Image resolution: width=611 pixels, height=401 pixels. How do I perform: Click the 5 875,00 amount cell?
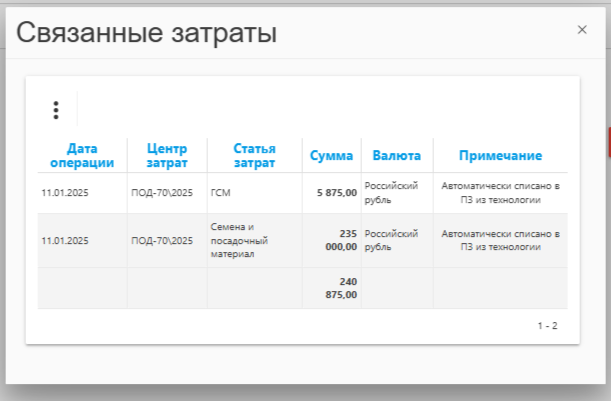336,193
